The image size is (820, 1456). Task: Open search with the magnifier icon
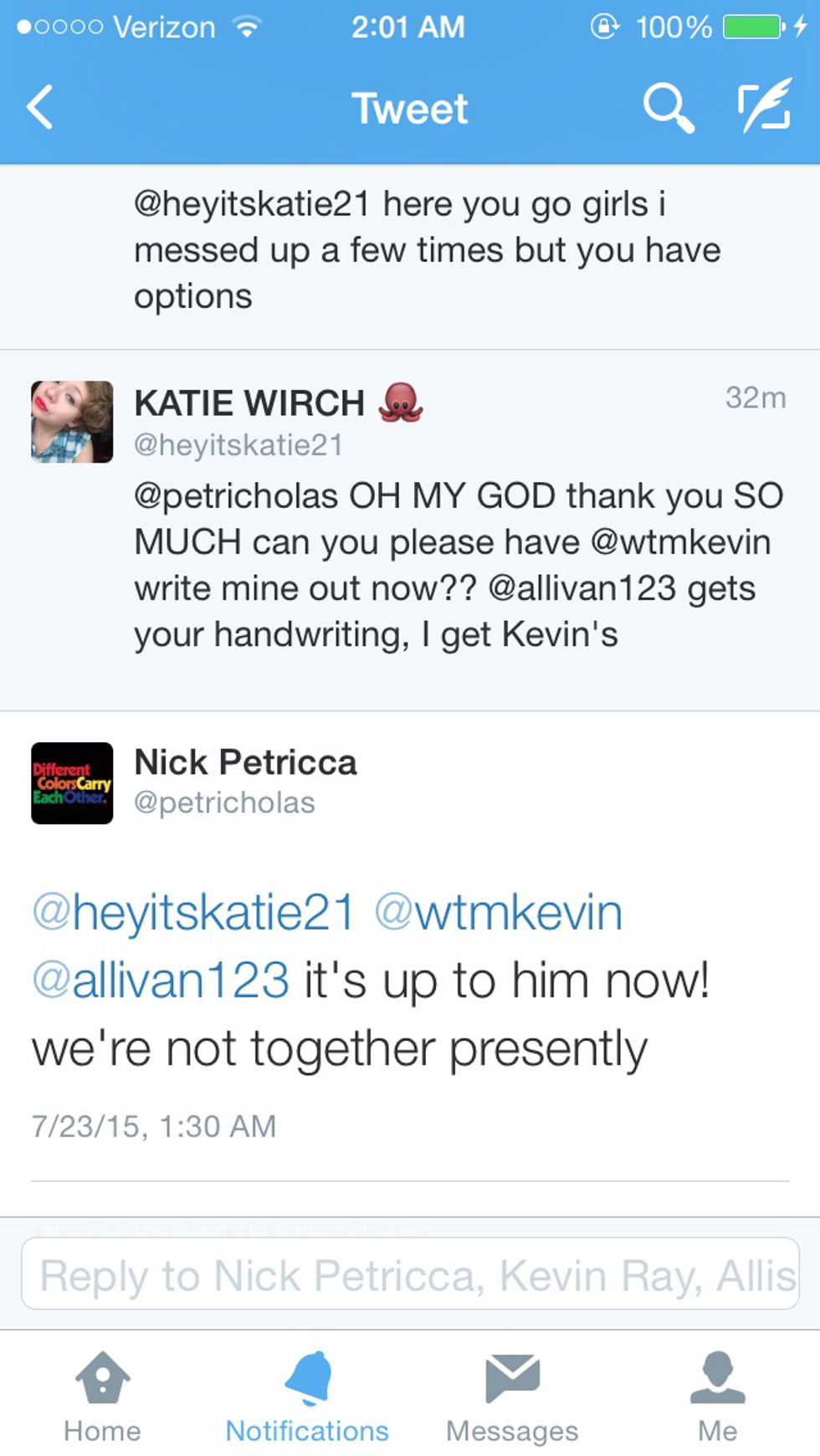(667, 108)
